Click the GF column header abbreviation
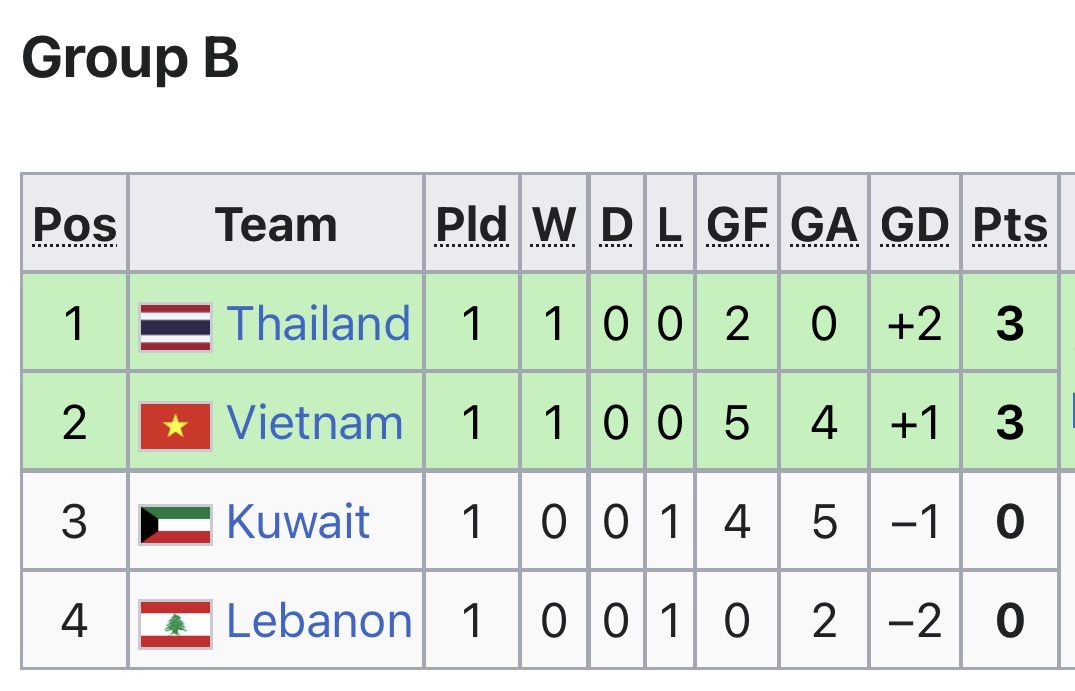1075x691 pixels. coord(737,226)
